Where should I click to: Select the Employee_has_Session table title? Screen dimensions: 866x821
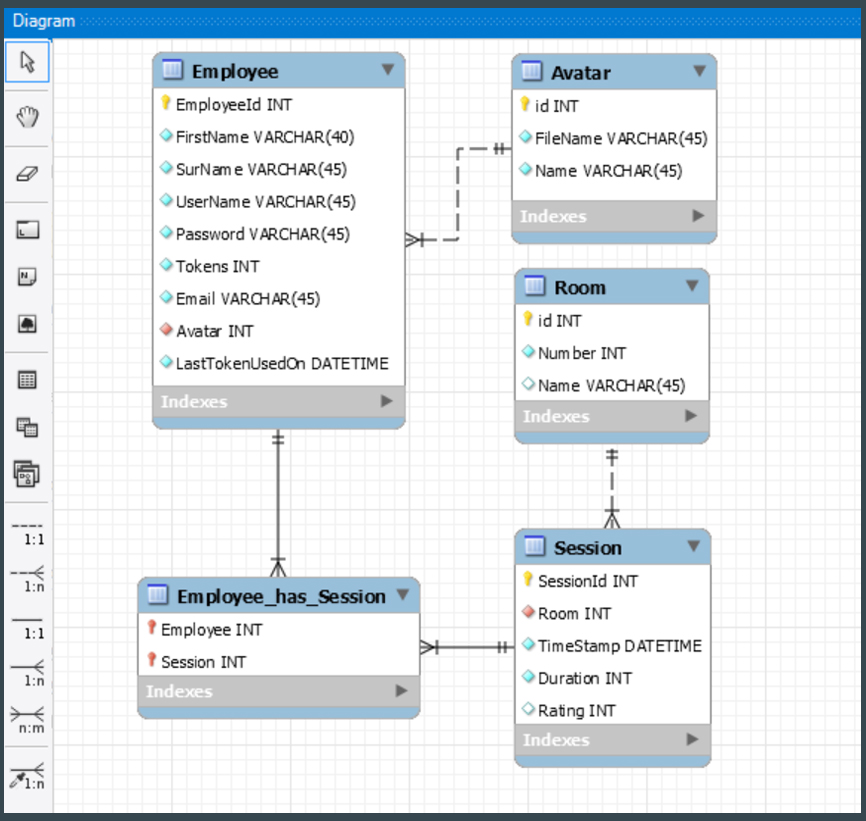coord(281,597)
